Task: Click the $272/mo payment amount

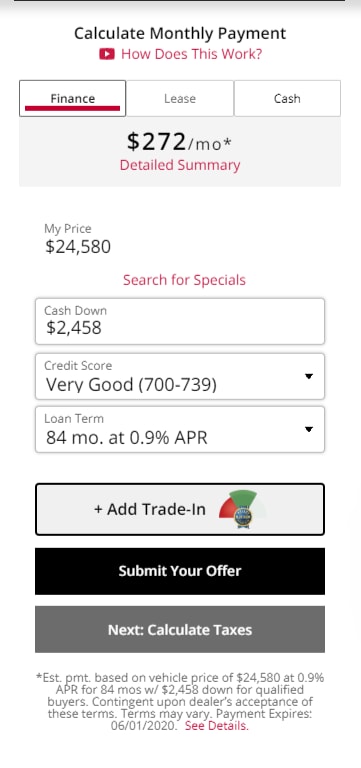Action: 179,142
